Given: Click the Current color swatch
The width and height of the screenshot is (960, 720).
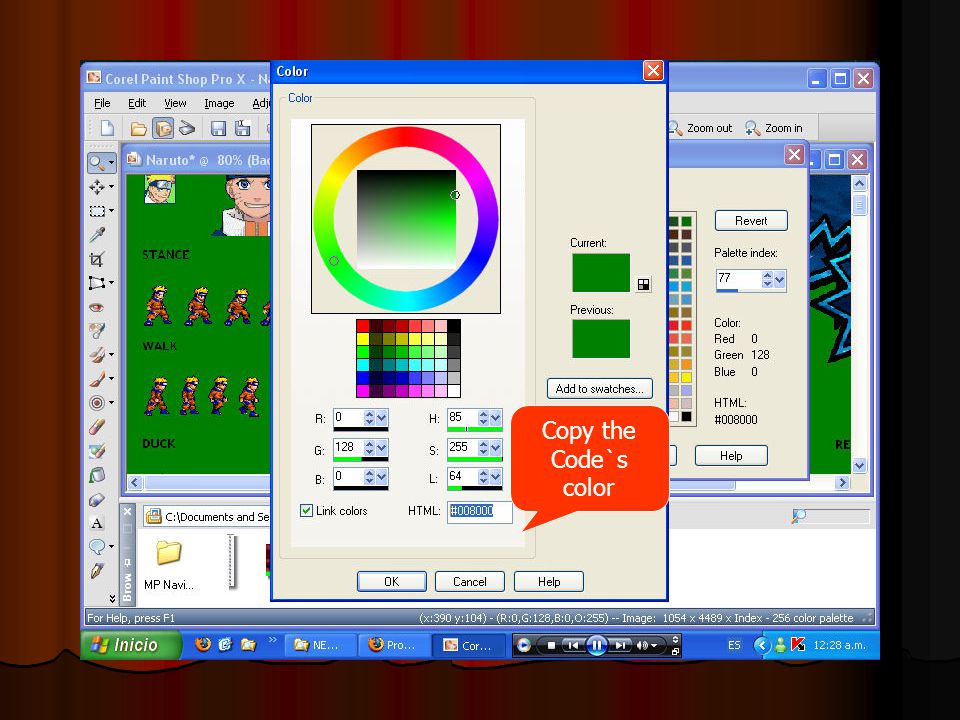Looking at the screenshot, I should [x=601, y=272].
